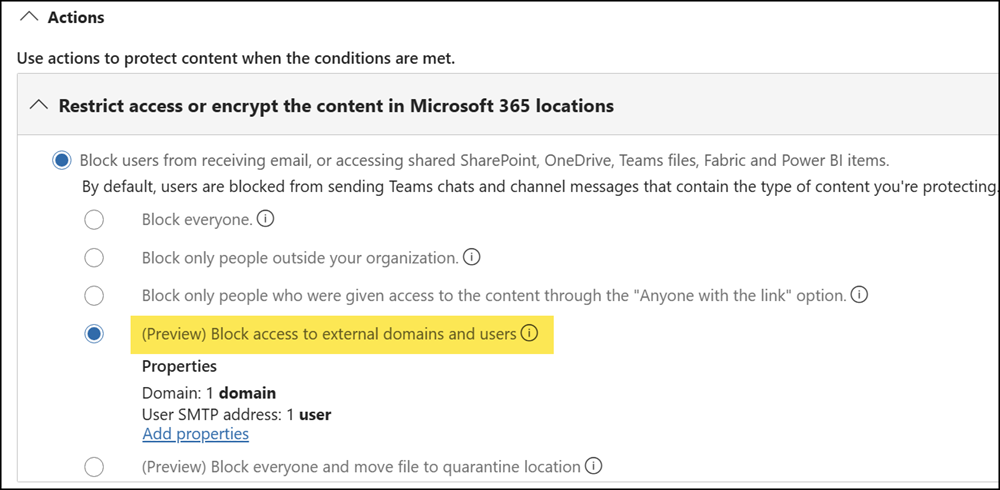Select the Block everyone radio button

[94, 221]
